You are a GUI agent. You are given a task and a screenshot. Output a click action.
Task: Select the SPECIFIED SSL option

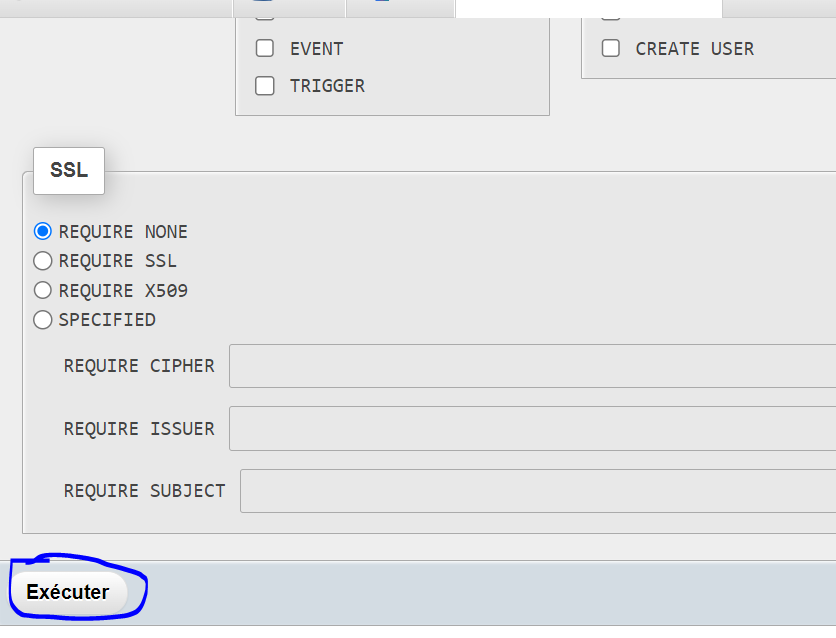point(42,319)
